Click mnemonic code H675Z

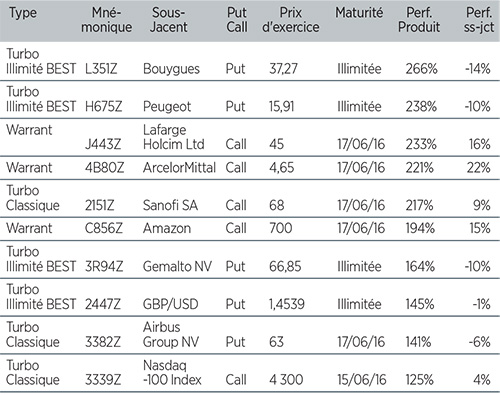103,107
